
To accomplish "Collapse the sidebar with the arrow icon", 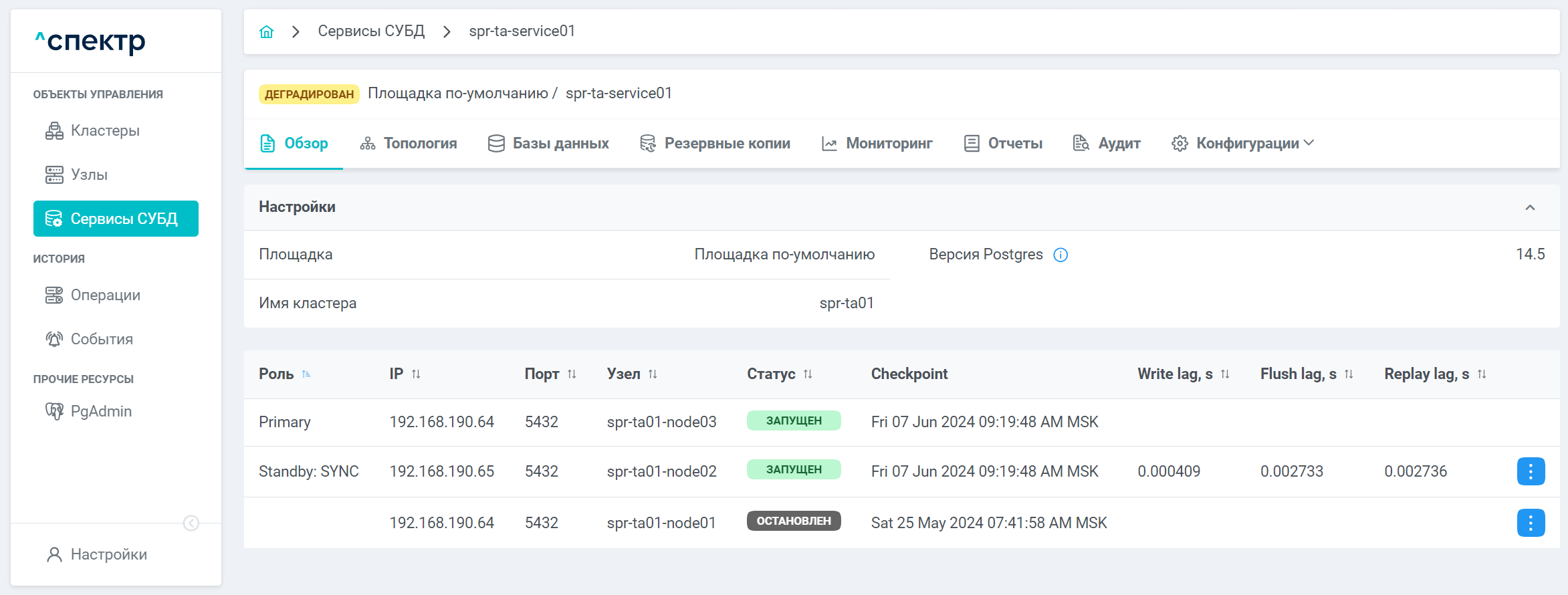I will point(191,523).
